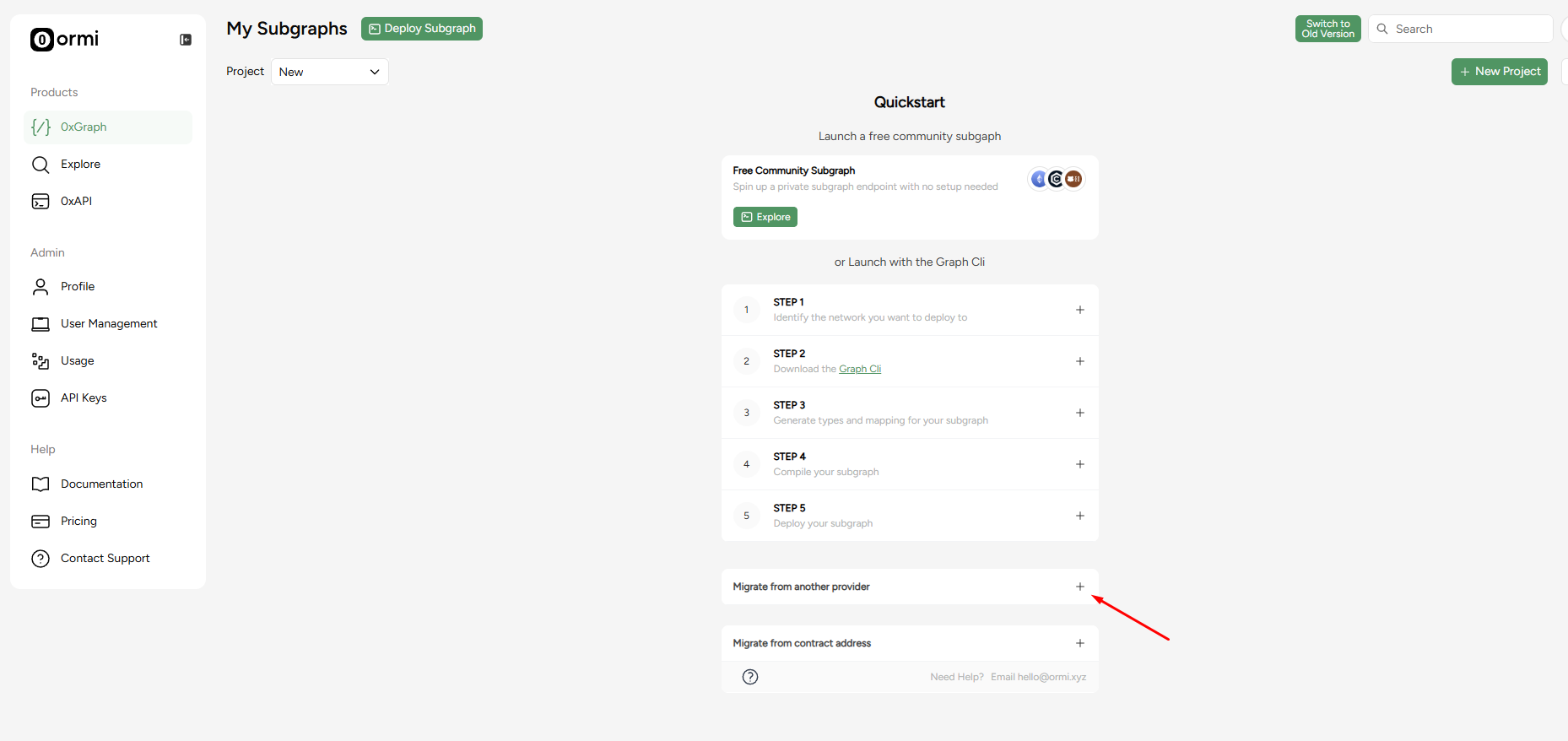
Task: Open Contact Support
Action: [108, 559]
